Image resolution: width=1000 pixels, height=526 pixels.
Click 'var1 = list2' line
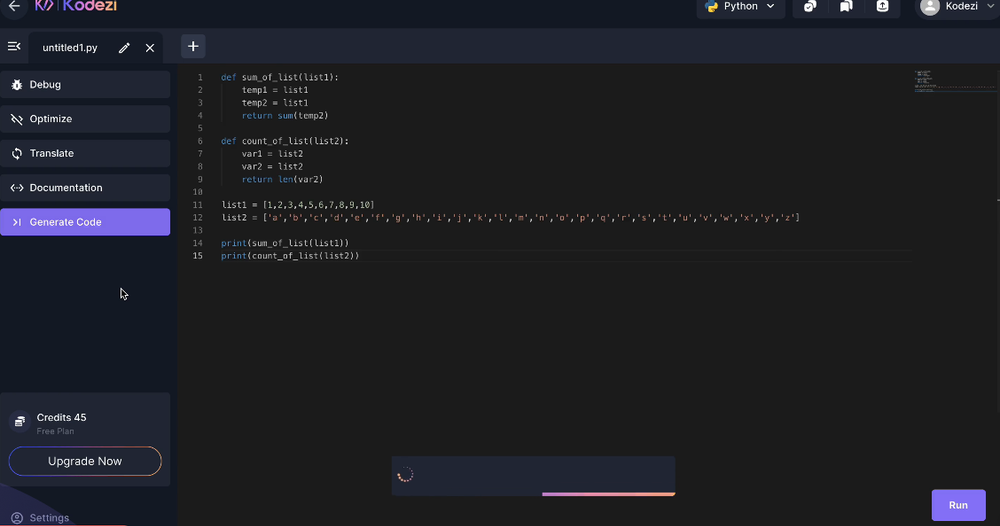click(x=272, y=154)
